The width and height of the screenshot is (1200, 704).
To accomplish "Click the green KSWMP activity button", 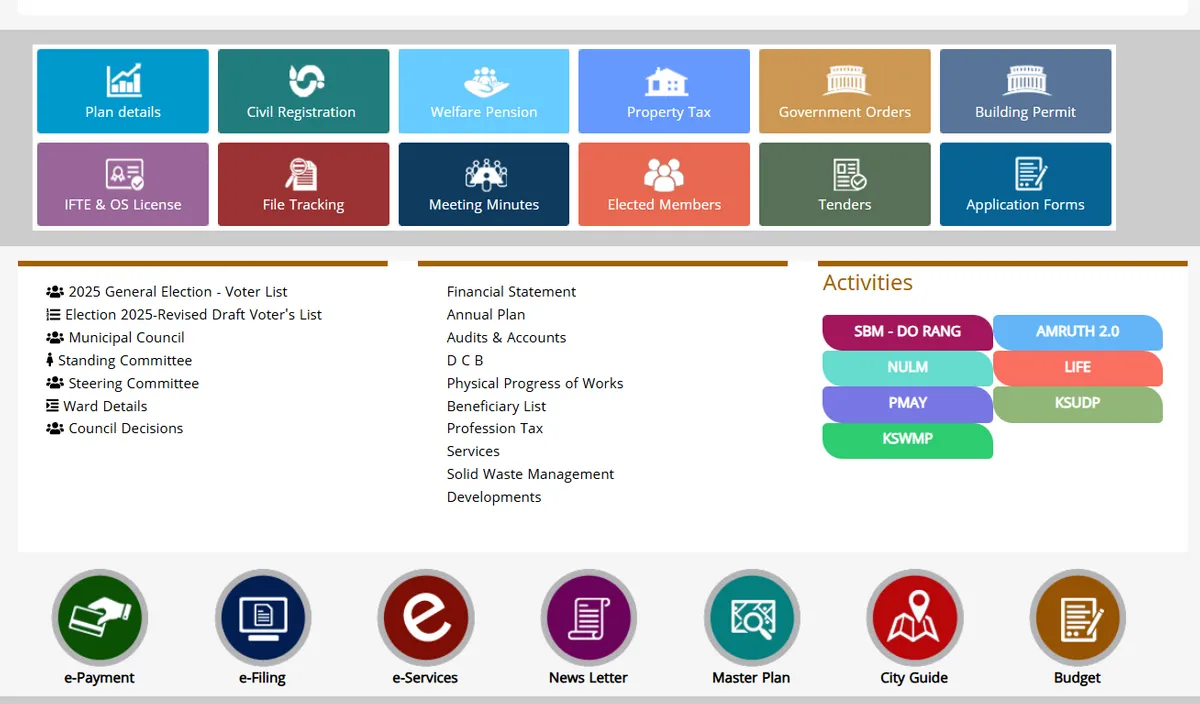I will click(x=907, y=440).
